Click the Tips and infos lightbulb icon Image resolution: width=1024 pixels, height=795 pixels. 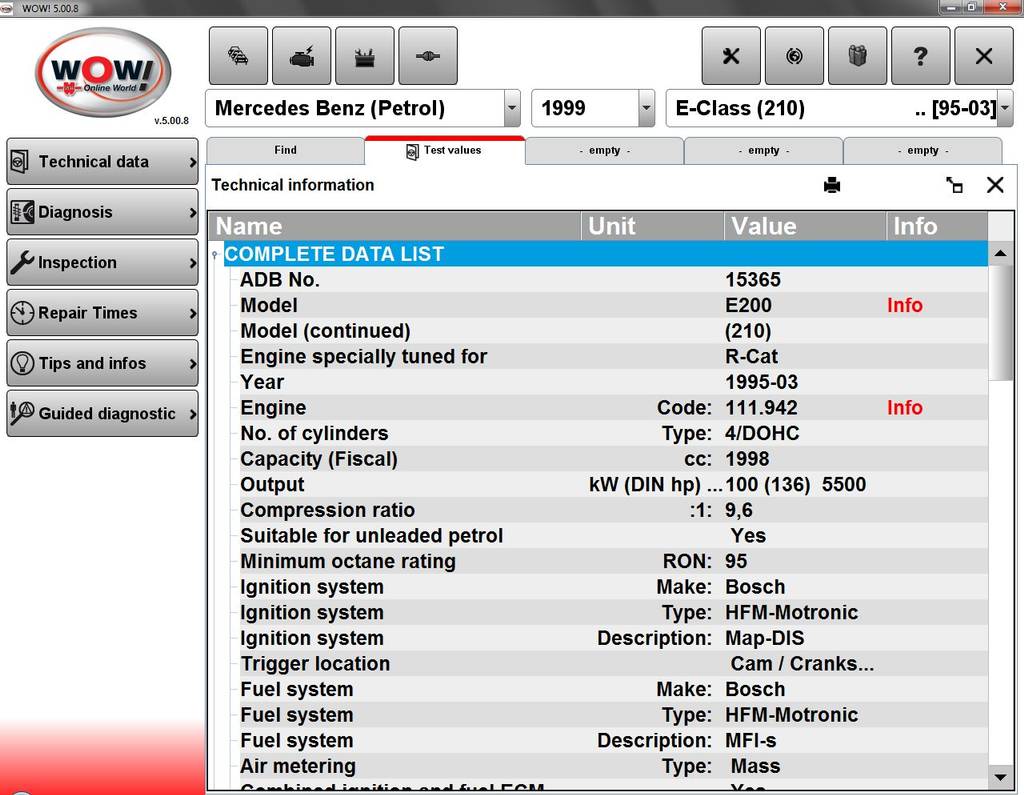coord(22,363)
